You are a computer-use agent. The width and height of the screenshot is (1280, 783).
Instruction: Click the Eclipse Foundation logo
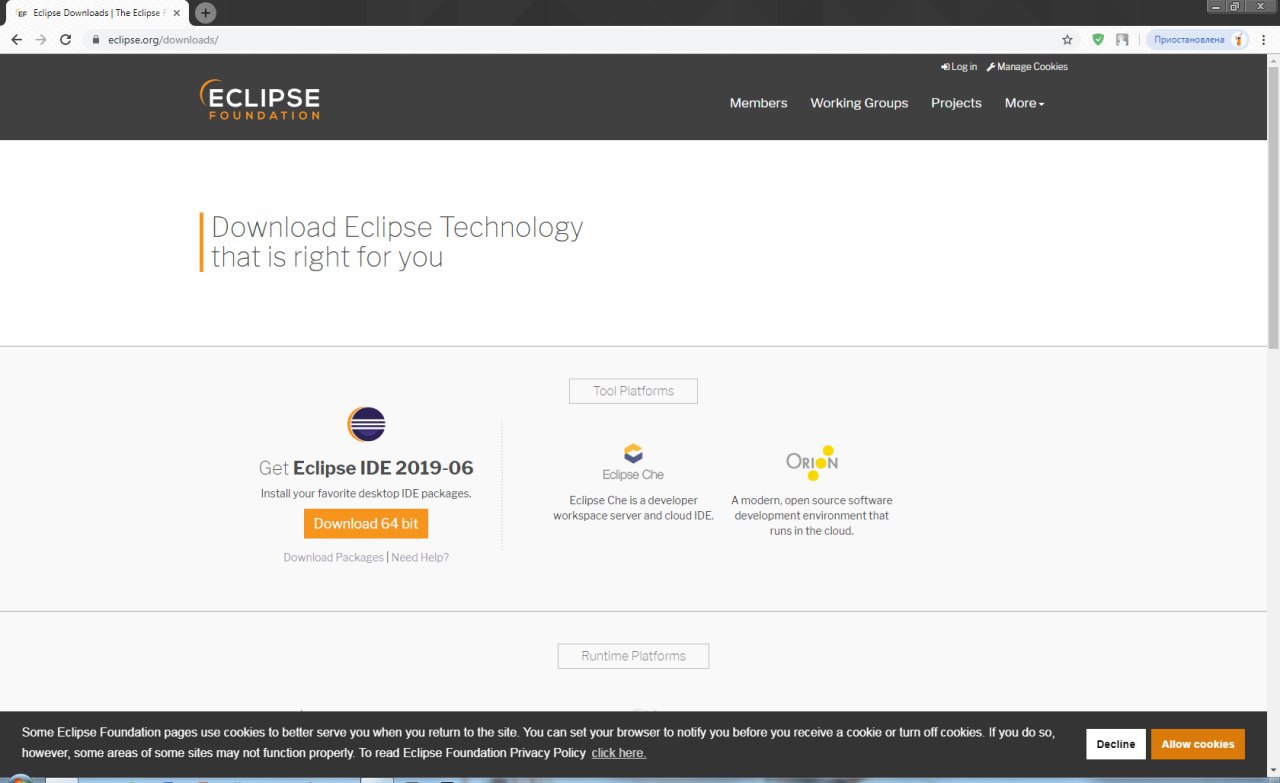[260, 100]
